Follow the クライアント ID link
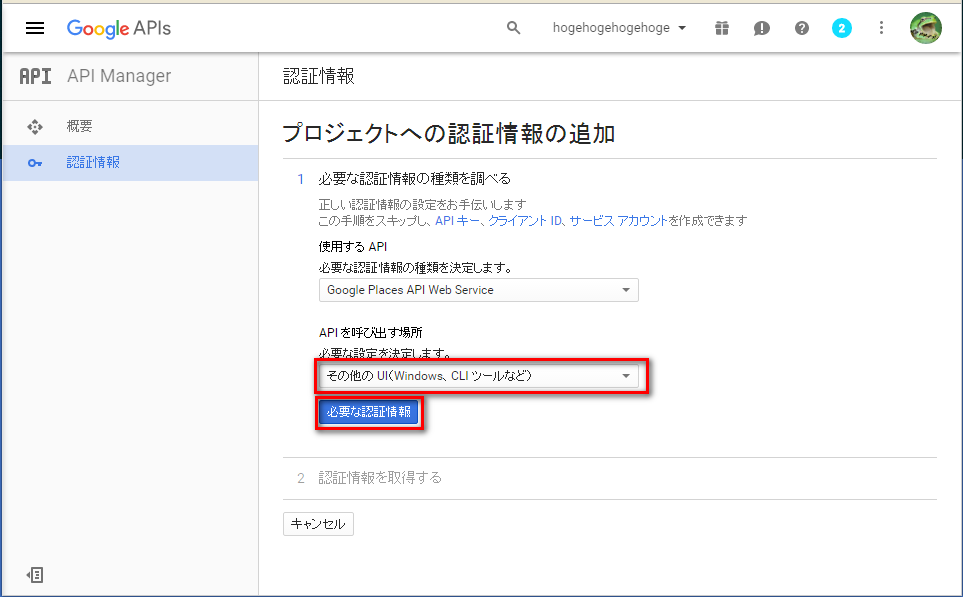Viewport: 963px width, 597px height. pos(525,220)
